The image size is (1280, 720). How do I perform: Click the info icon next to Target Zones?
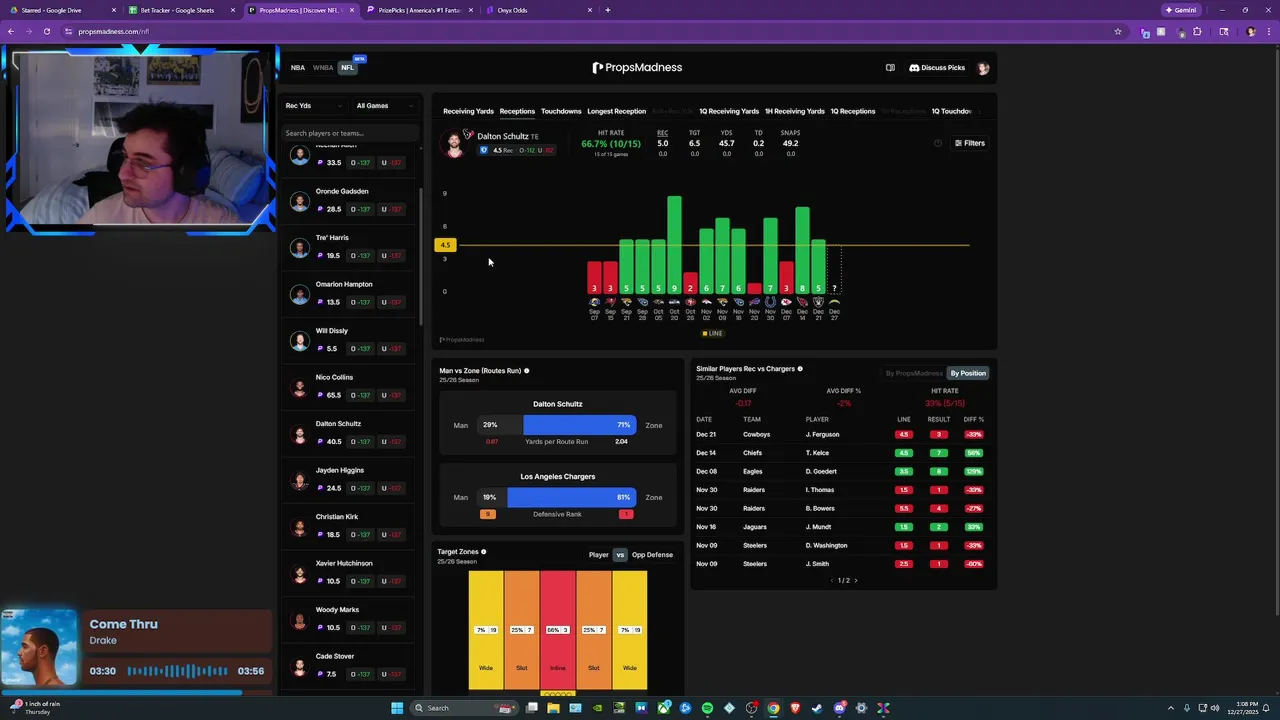click(x=484, y=552)
